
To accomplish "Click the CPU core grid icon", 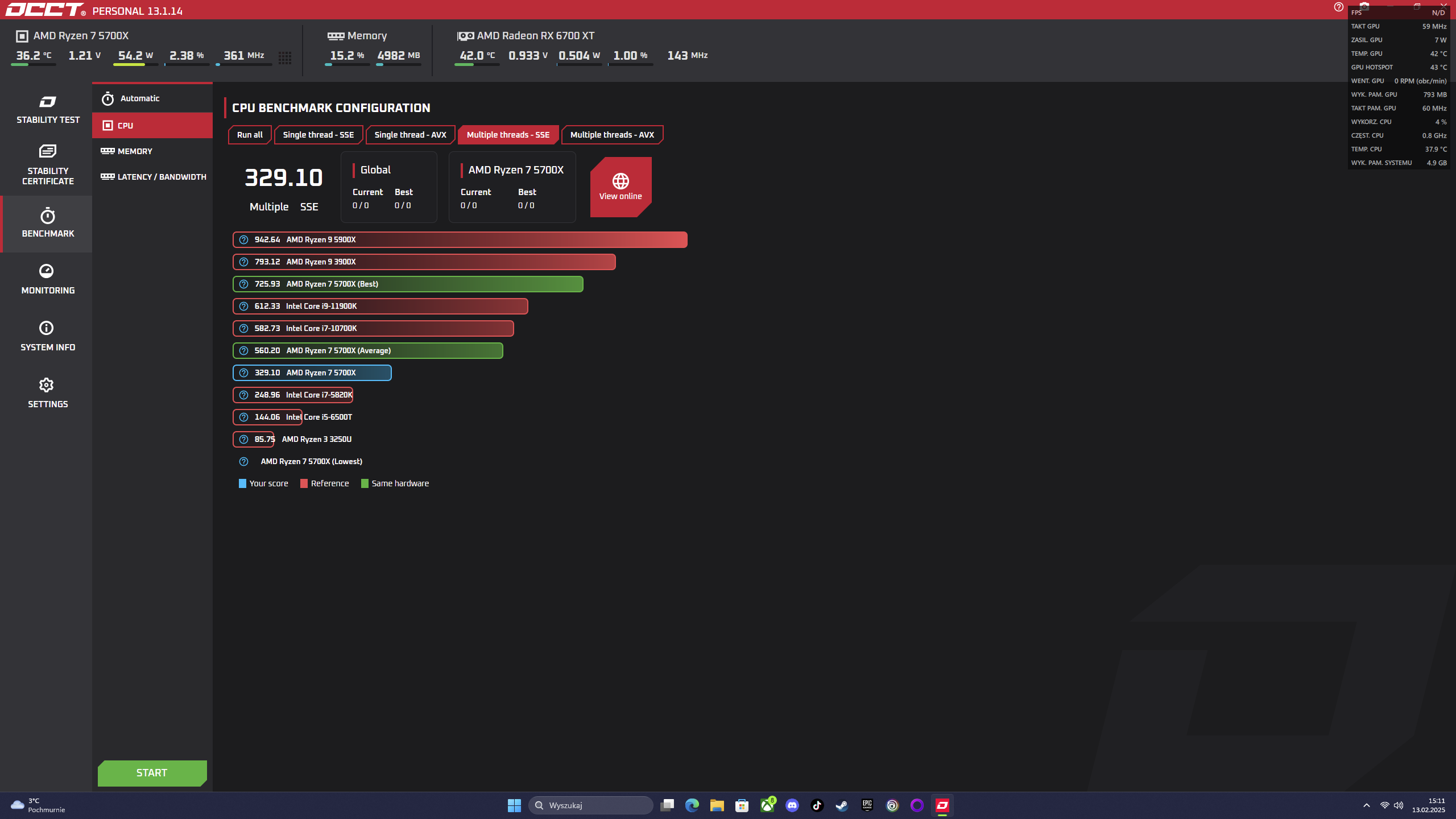I will tap(285, 57).
